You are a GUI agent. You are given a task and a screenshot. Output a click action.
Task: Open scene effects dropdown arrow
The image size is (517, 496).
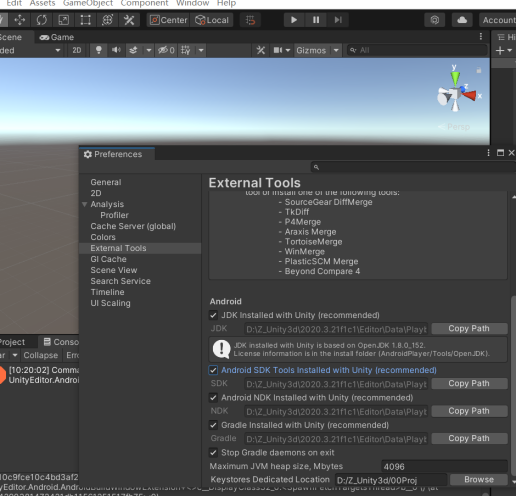tap(149, 50)
